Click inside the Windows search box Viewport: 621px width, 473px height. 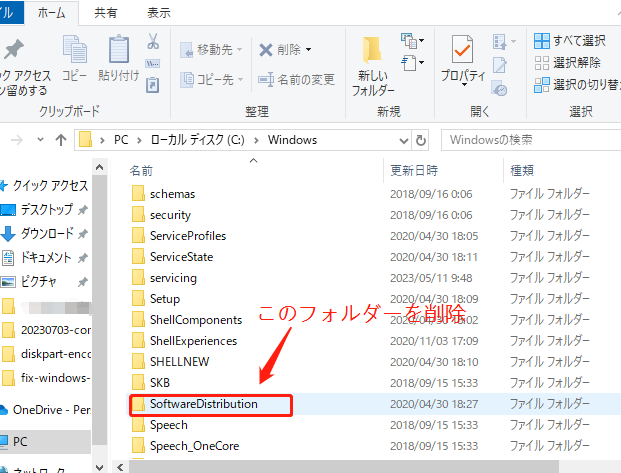click(x=531, y=140)
